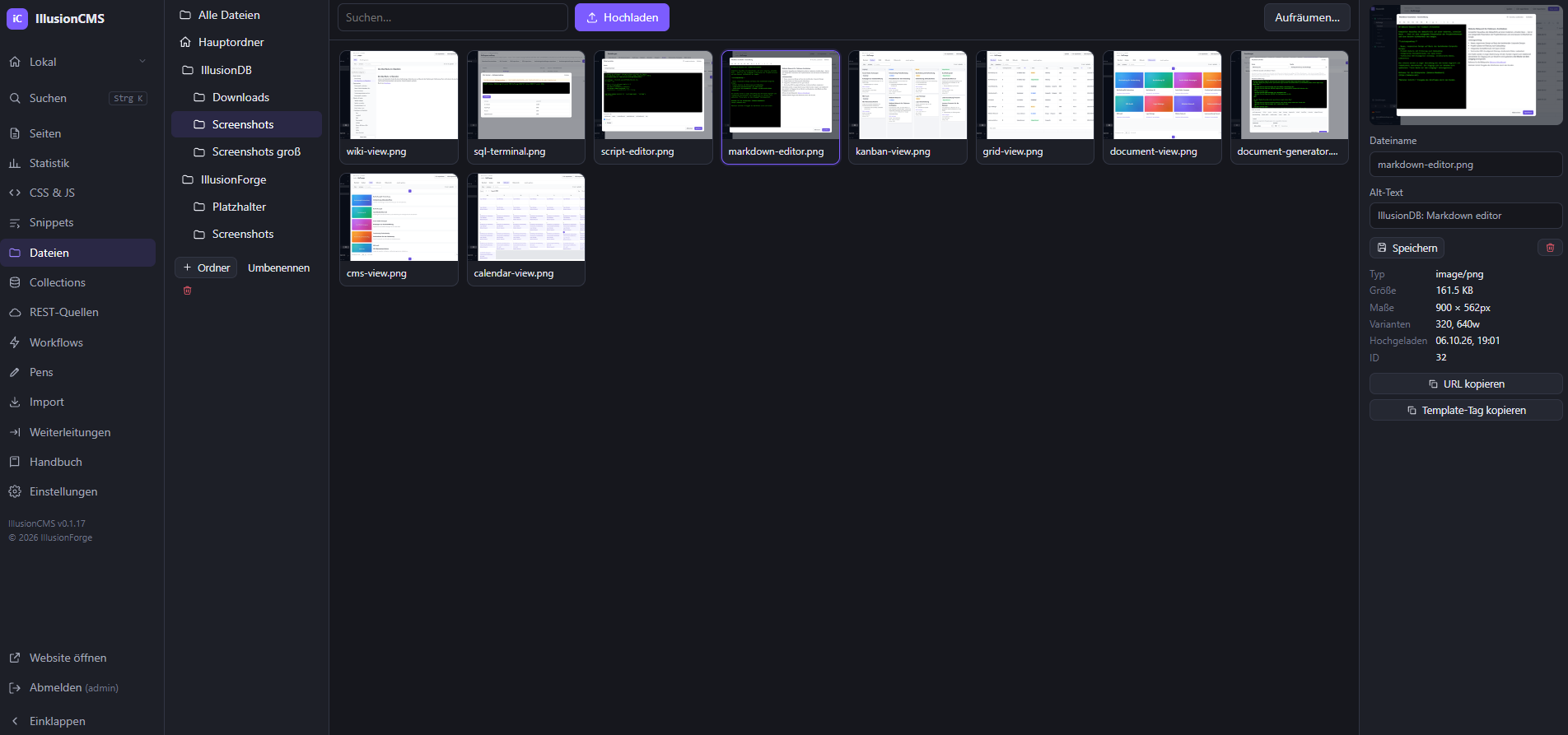Open the Seiten page icon
This screenshot has width=1568, height=735.
click(15, 133)
